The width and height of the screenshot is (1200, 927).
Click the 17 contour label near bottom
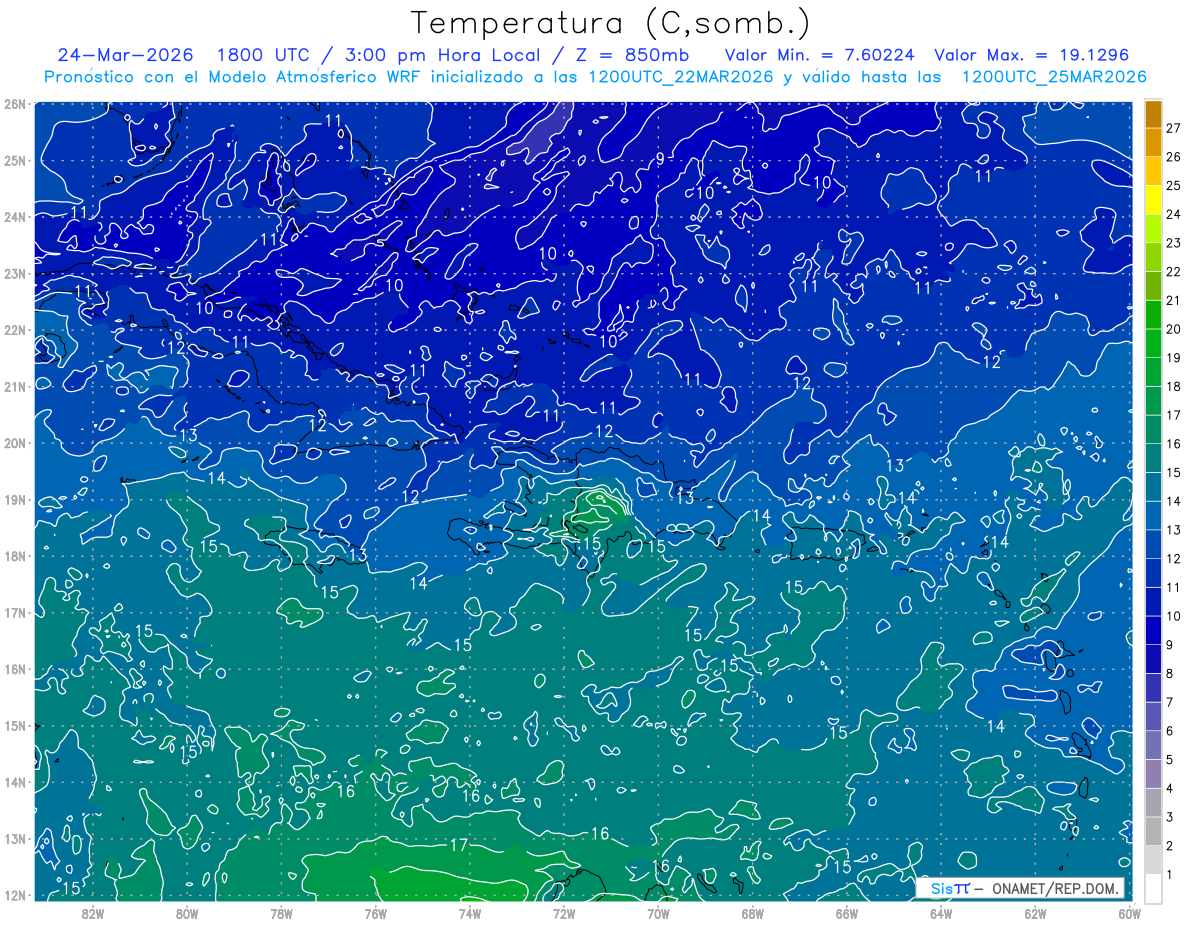[x=458, y=845]
